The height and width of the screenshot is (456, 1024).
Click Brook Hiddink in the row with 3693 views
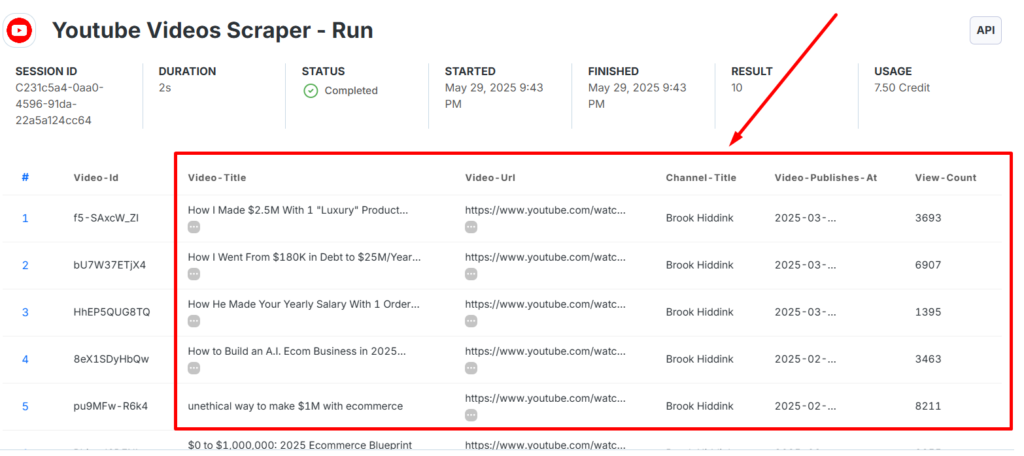[699, 218]
